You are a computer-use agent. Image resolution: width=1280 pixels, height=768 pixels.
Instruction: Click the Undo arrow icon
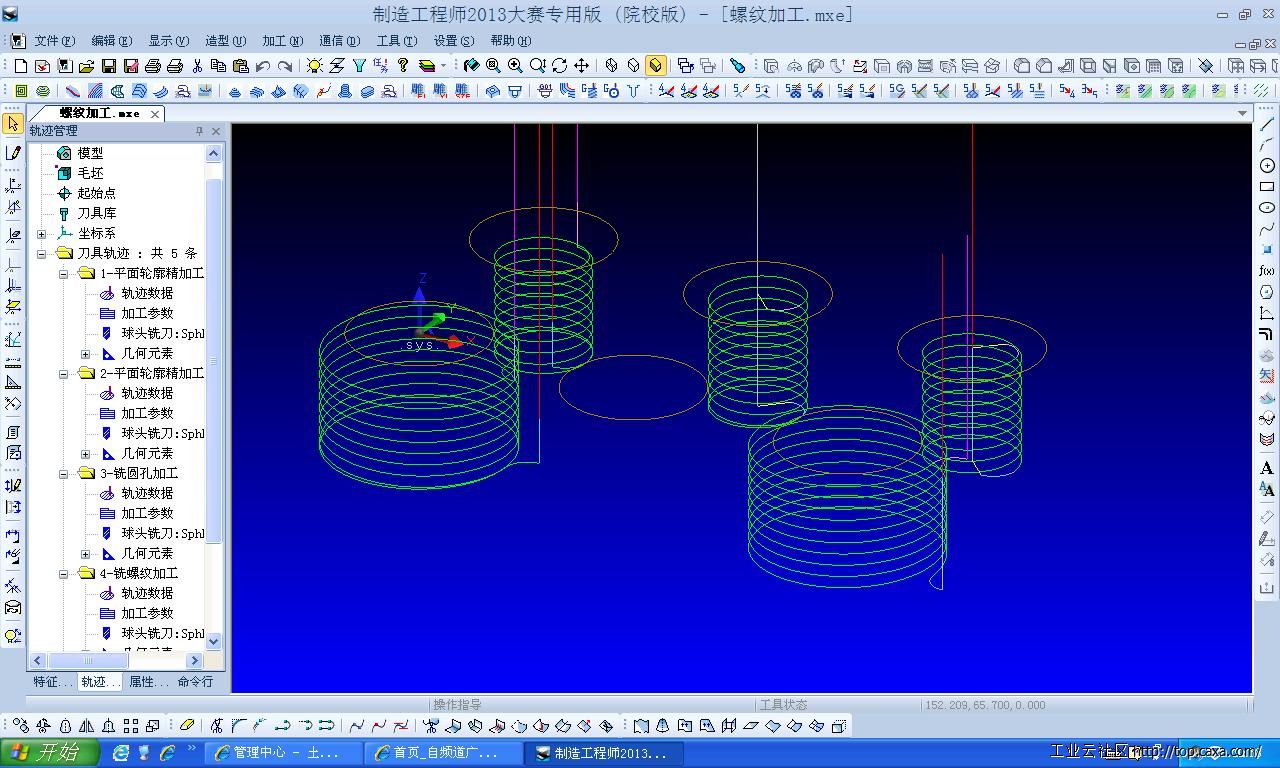coord(263,66)
